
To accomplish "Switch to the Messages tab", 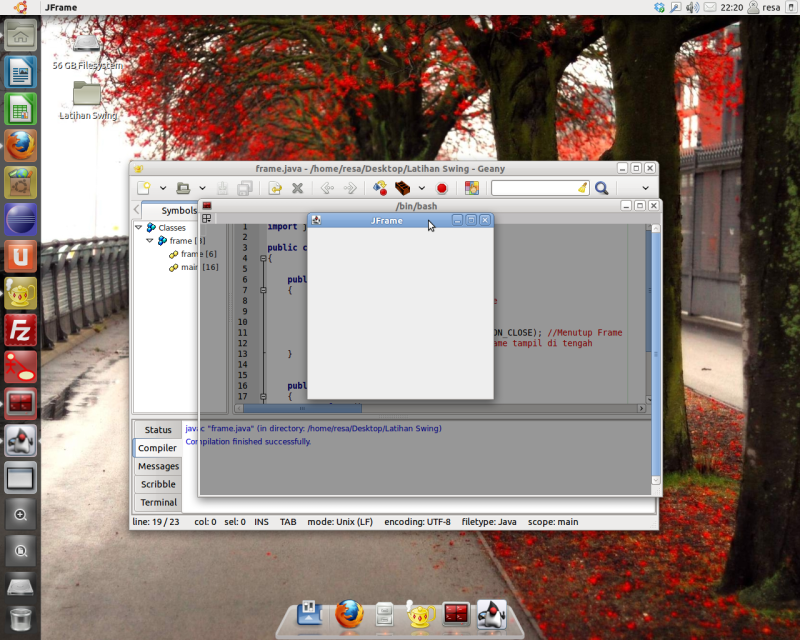I will 158,466.
